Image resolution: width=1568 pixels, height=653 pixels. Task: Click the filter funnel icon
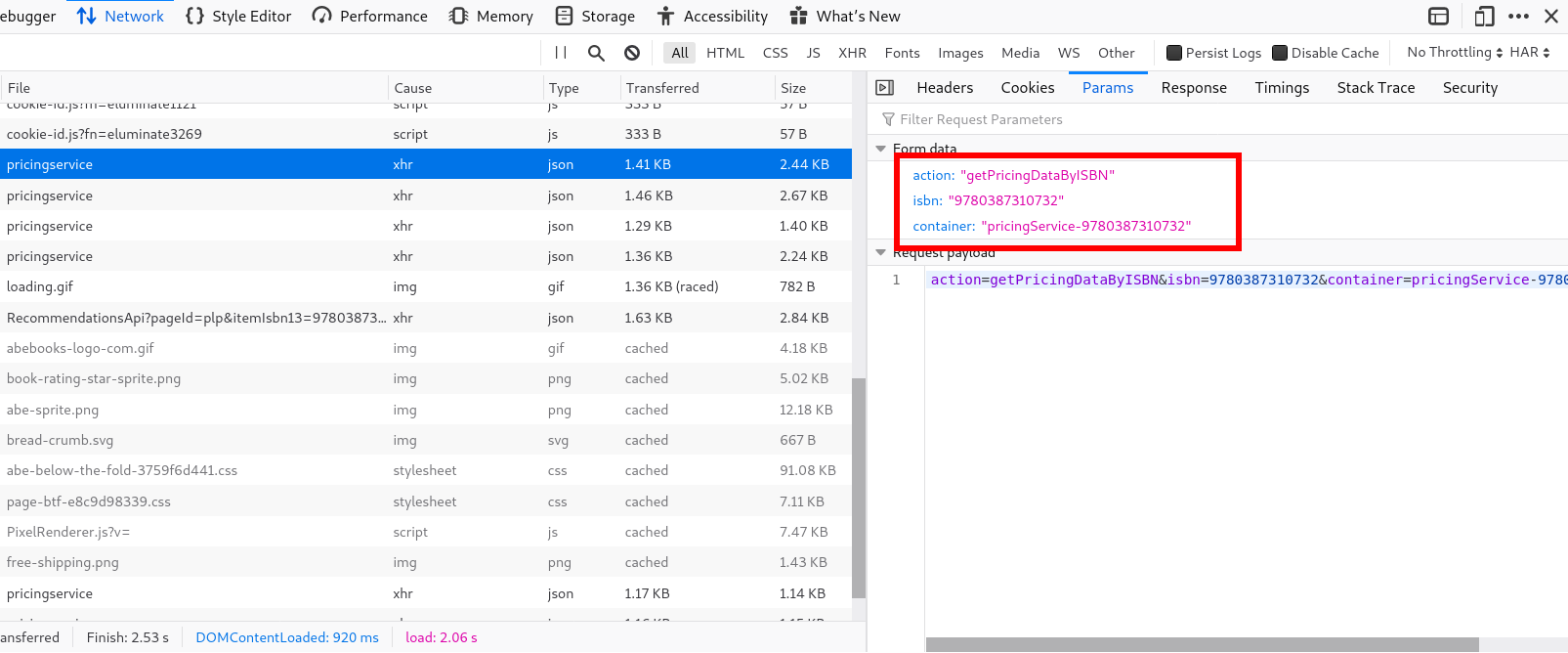tap(888, 119)
